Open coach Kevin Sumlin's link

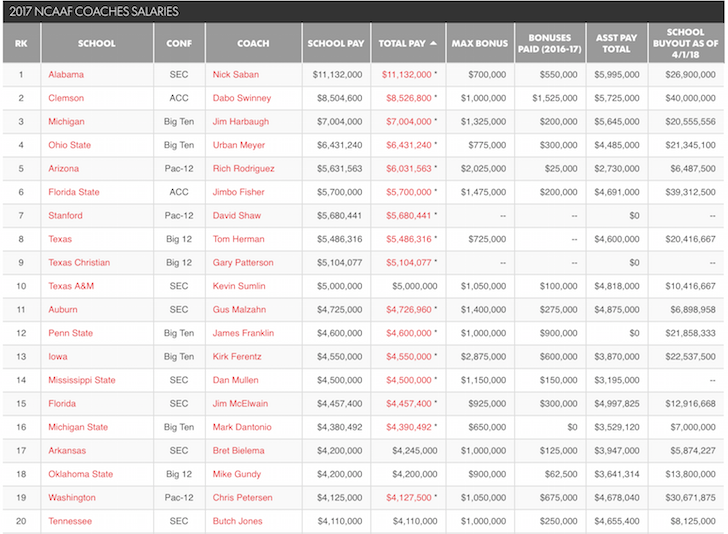(x=239, y=286)
